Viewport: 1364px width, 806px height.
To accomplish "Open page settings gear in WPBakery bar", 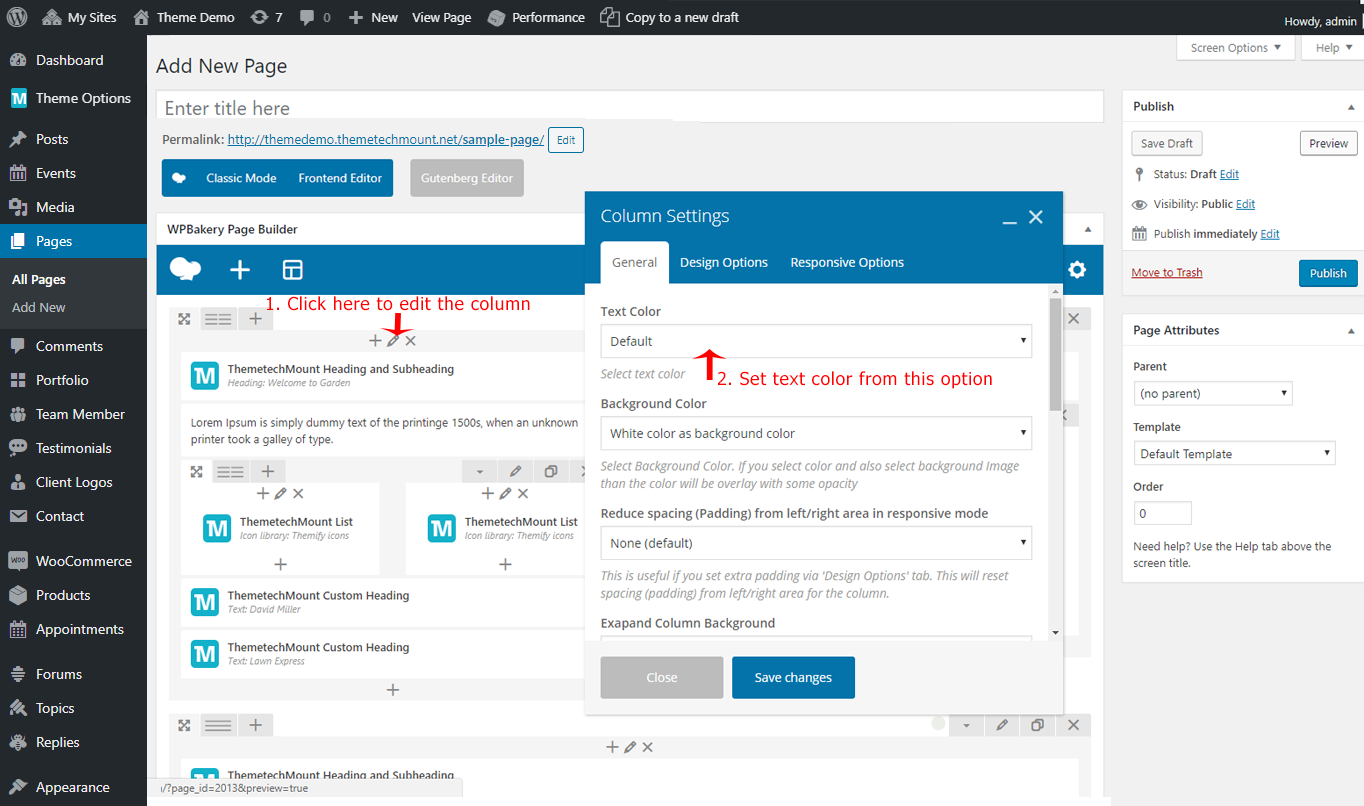I will click(x=1077, y=270).
